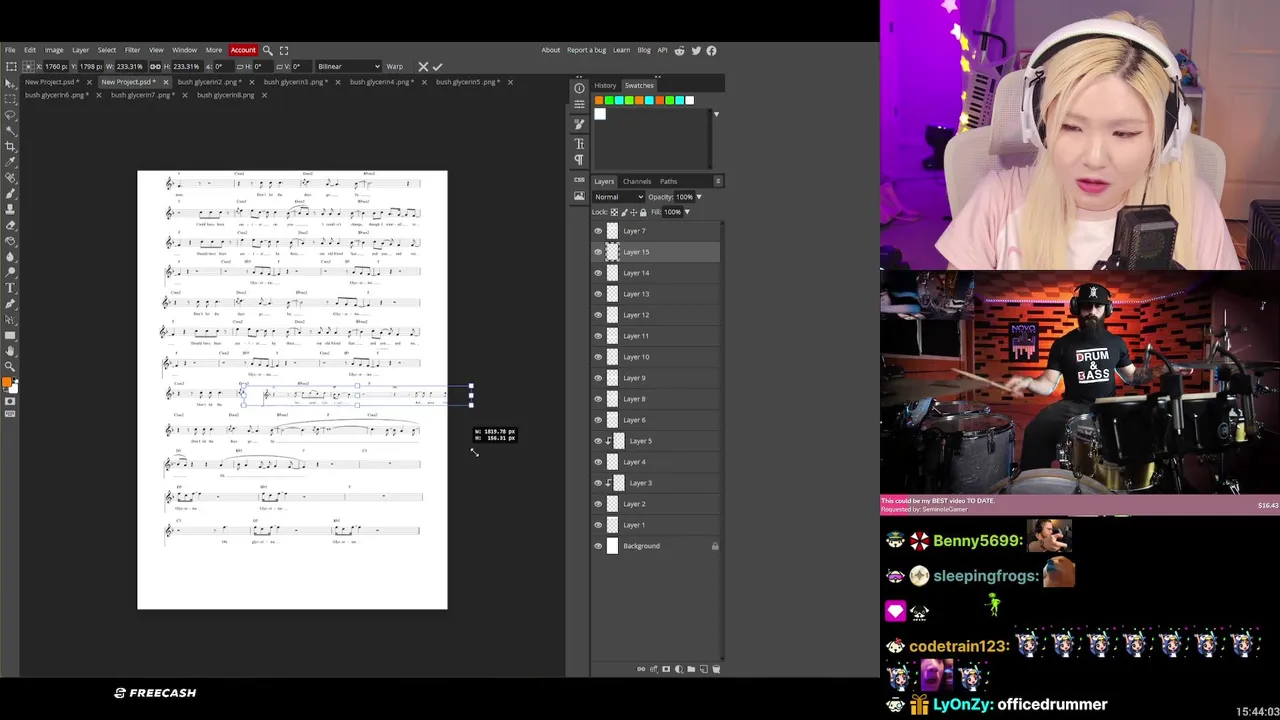Select the Zoom tool in left toolbar
This screenshot has width=1280, height=720.
point(11,364)
